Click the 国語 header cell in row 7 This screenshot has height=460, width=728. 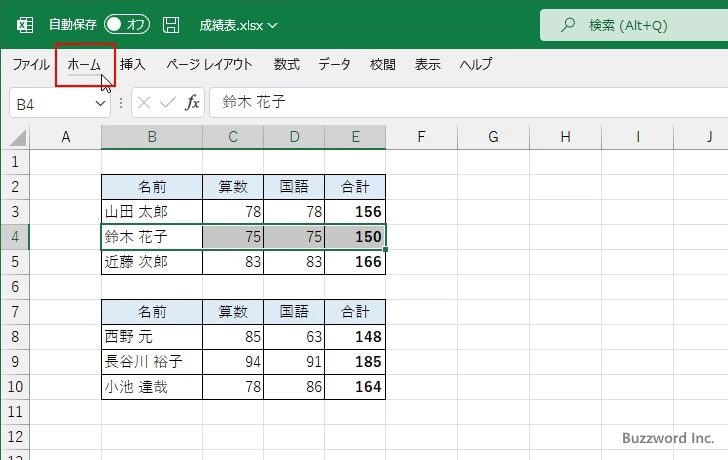click(294, 312)
